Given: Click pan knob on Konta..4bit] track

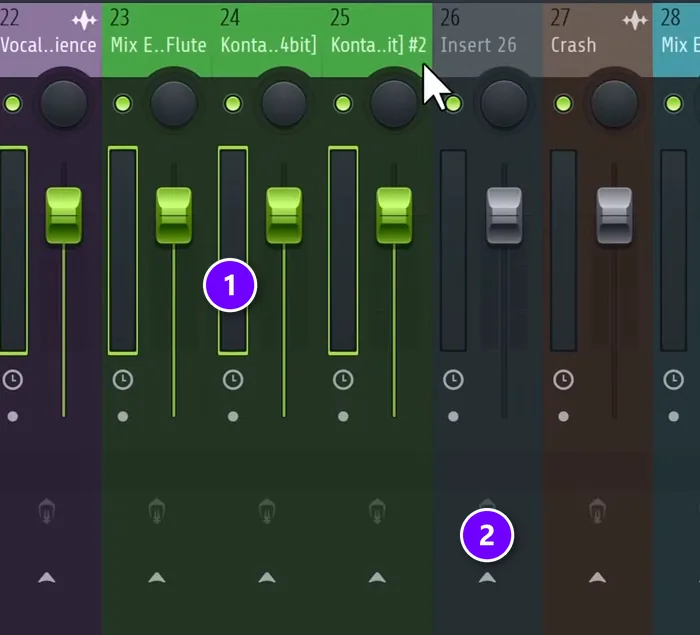Looking at the screenshot, I should click(x=284, y=104).
